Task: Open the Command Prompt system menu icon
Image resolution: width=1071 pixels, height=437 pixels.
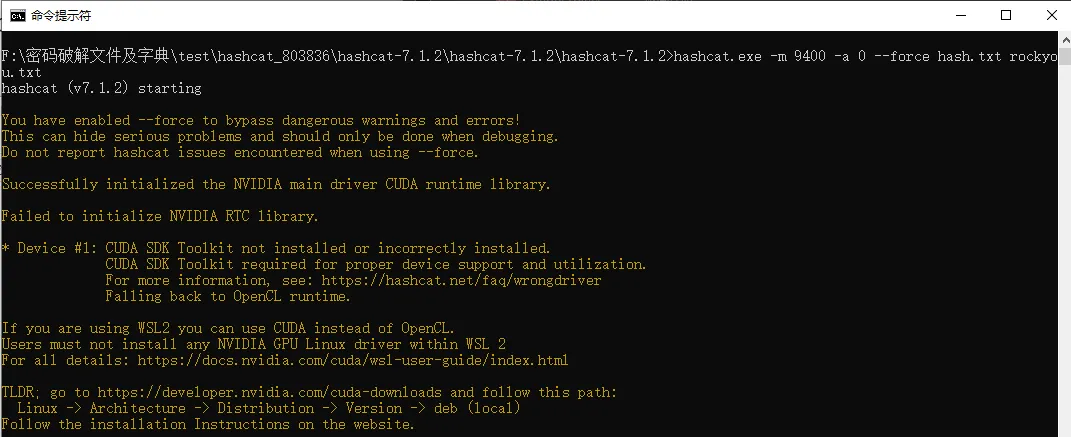Action: pos(18,16)
